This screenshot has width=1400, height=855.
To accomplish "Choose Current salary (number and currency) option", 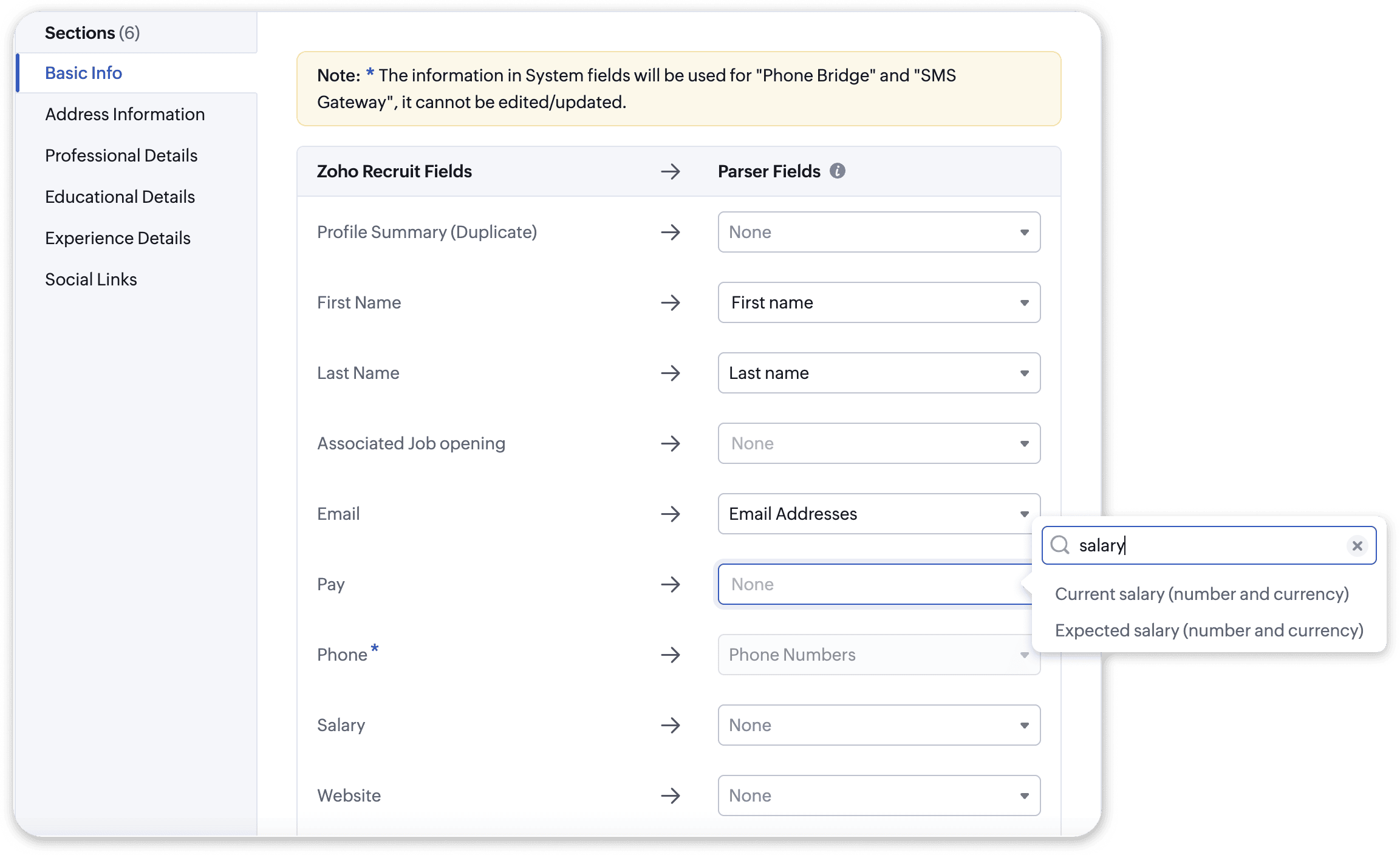I will coord(1201,594).
